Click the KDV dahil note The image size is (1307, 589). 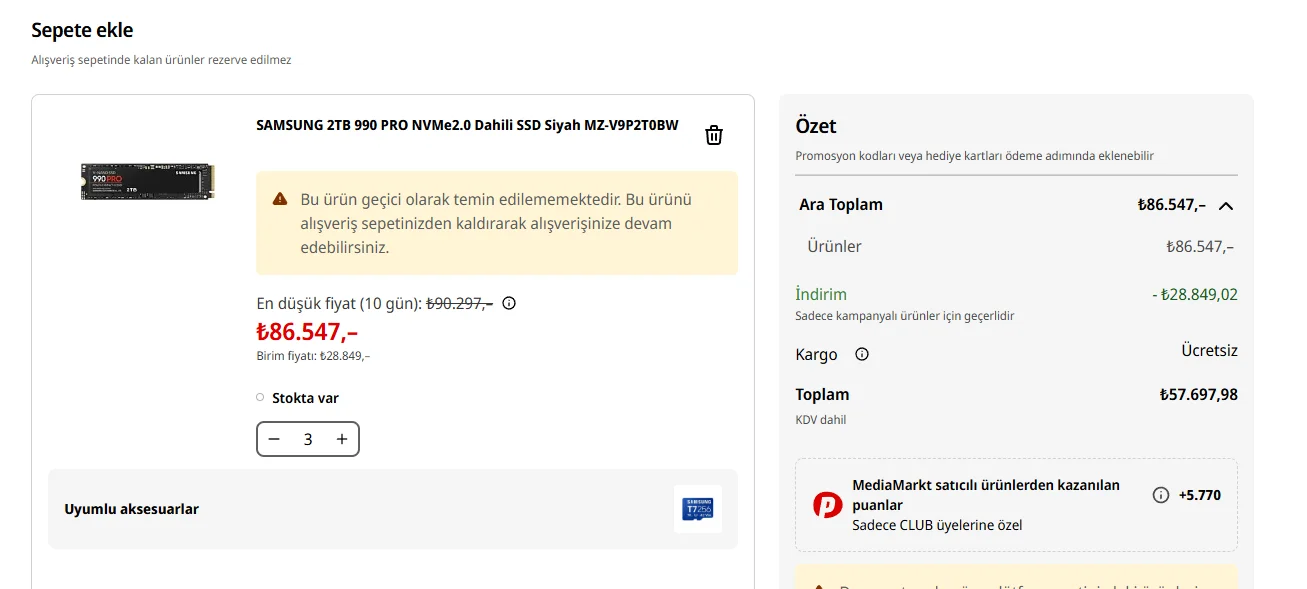(x=821, y=420)
